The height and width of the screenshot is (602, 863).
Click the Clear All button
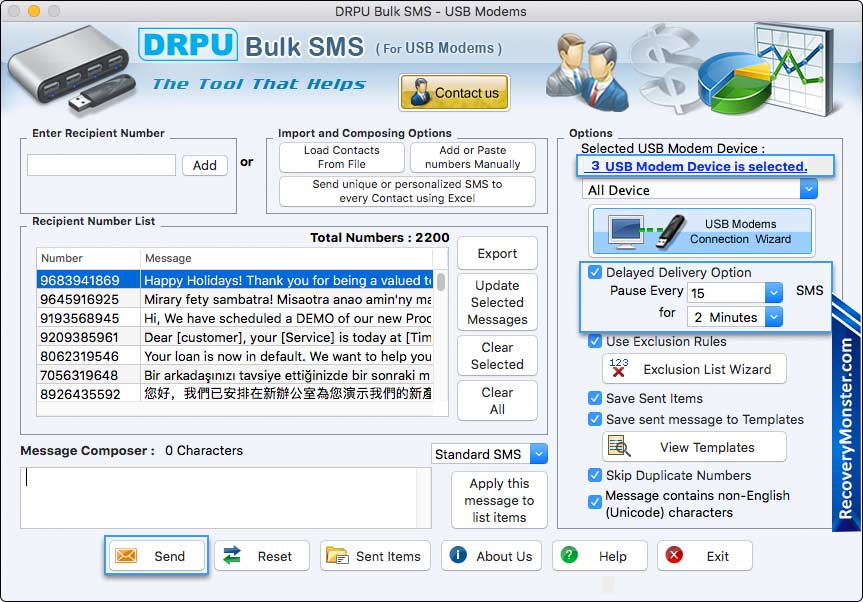coord(497,401)
